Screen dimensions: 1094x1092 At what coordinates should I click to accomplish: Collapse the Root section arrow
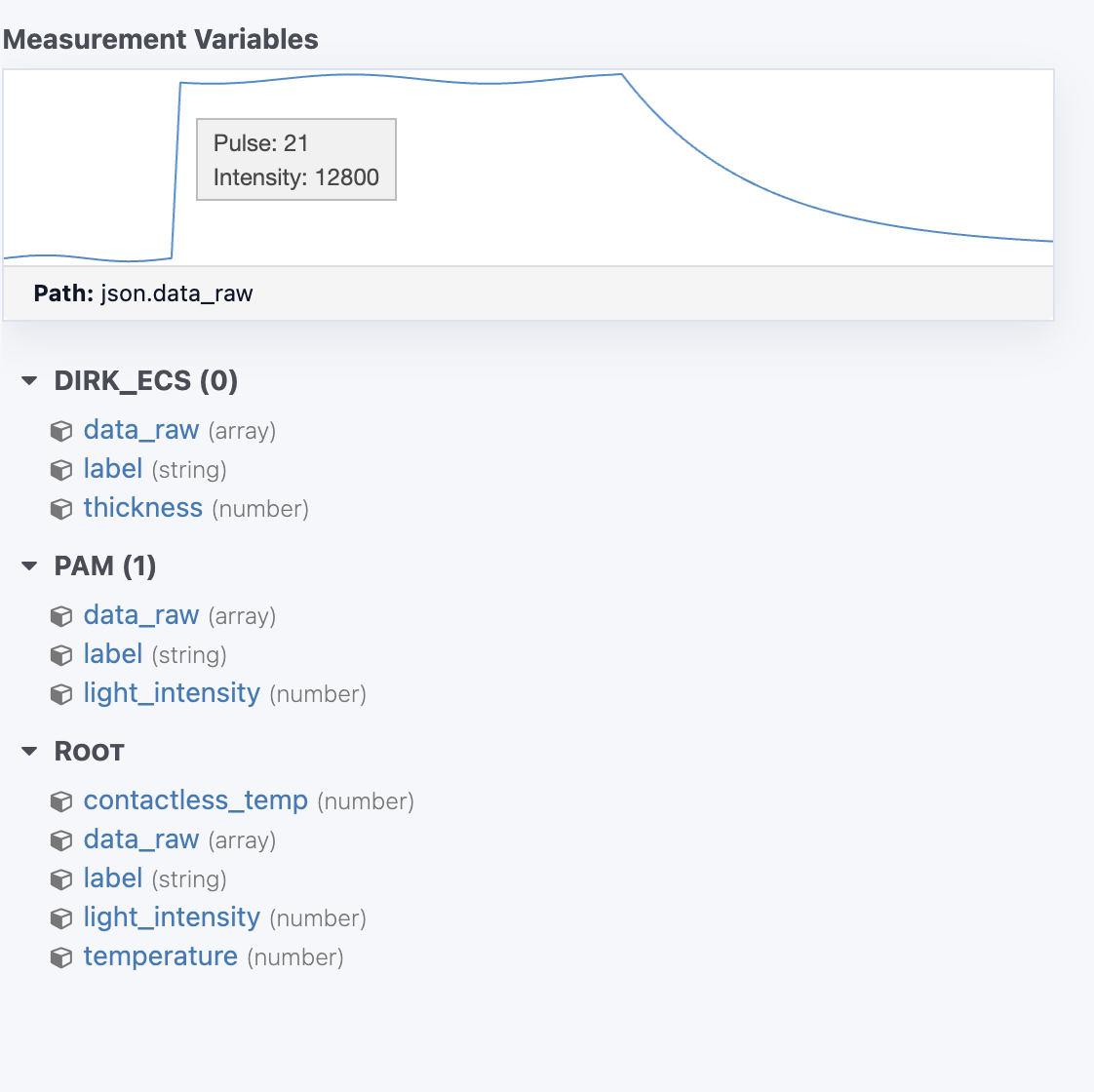(29, 752)
